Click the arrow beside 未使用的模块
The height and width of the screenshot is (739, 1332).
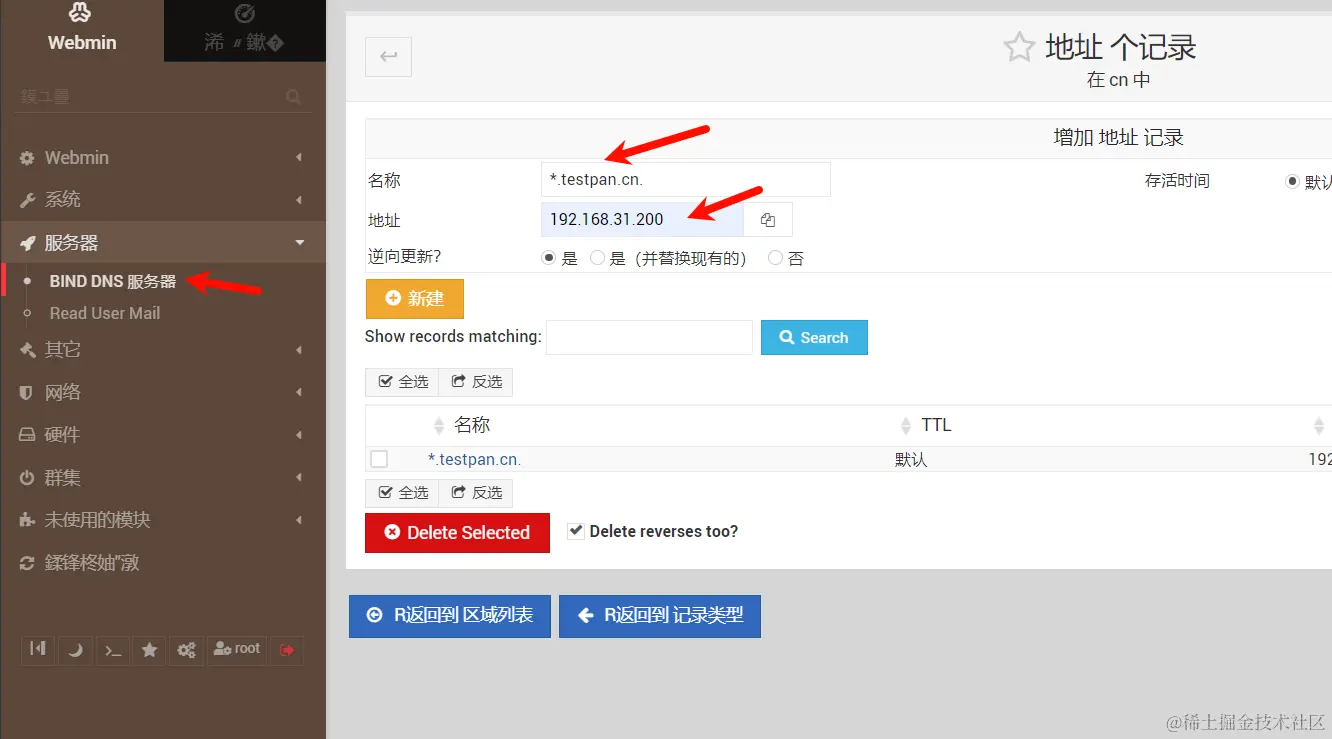click(x=299, y=520)
